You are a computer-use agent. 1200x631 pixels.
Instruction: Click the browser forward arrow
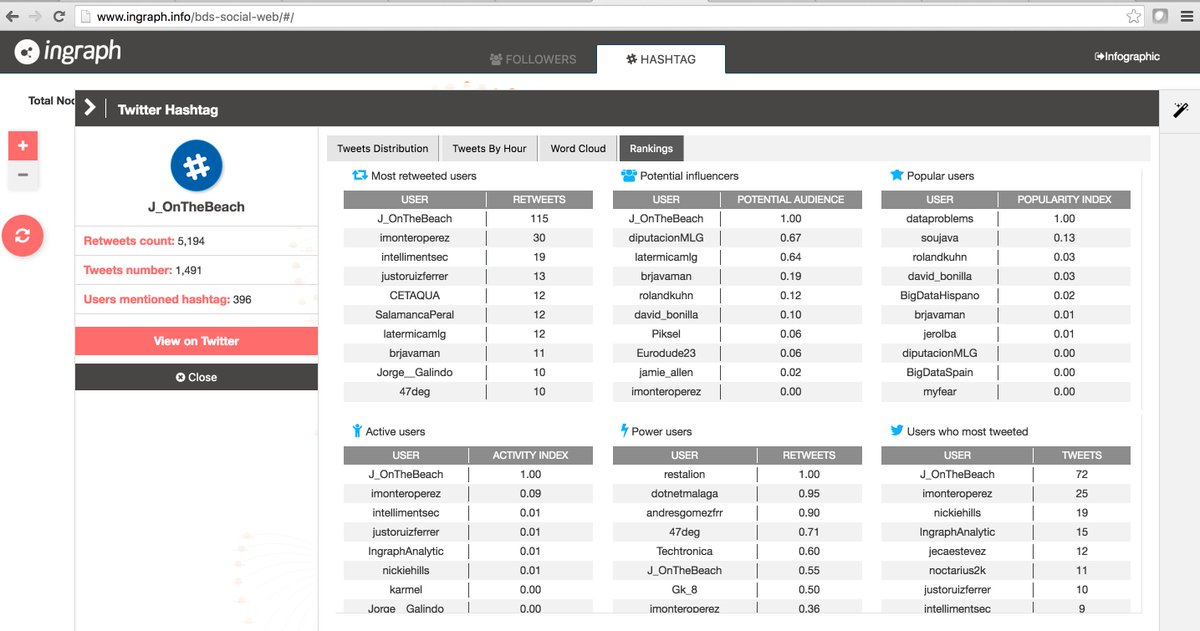click(36, 17)
